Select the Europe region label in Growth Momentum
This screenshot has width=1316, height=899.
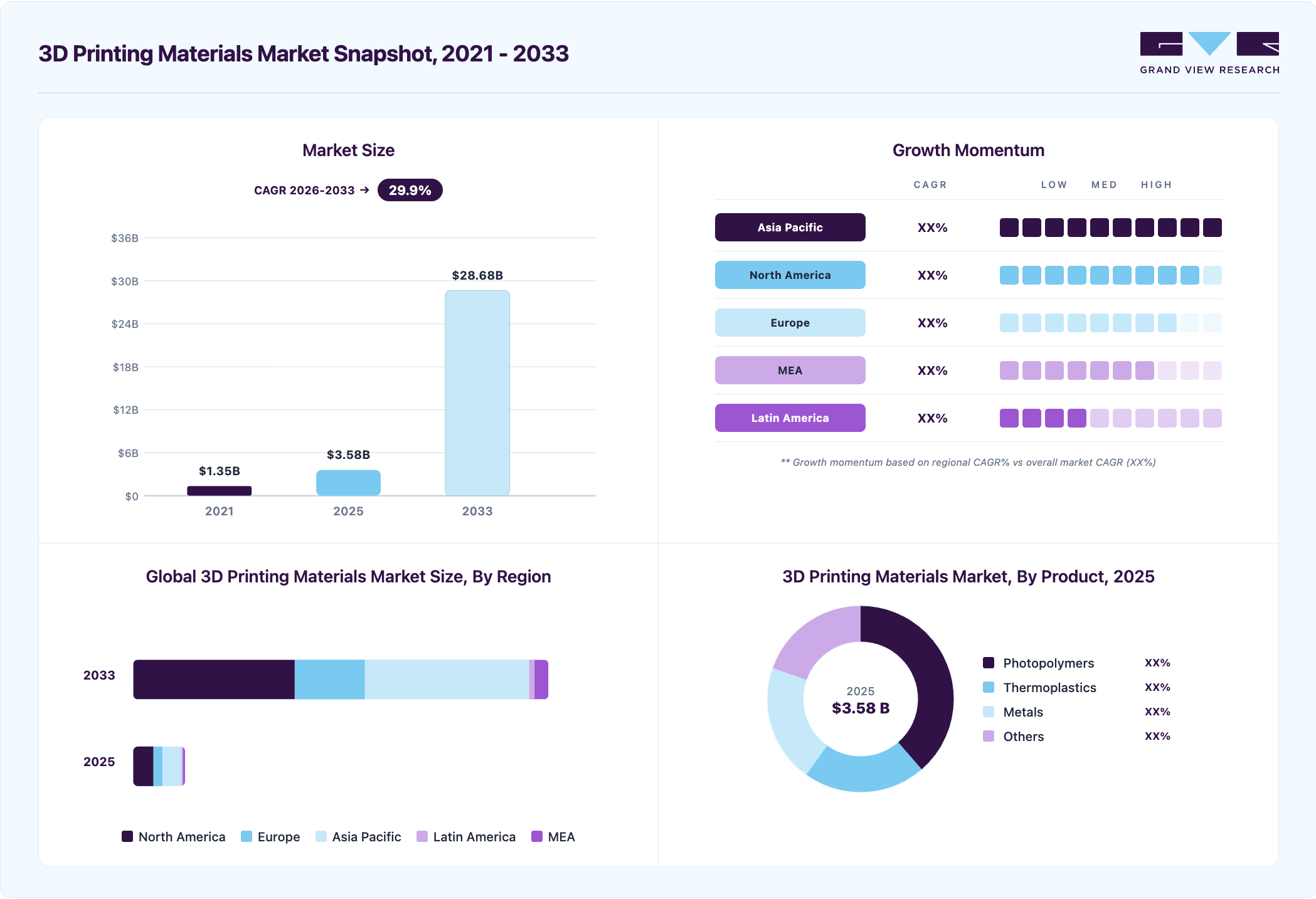[790, 322]
